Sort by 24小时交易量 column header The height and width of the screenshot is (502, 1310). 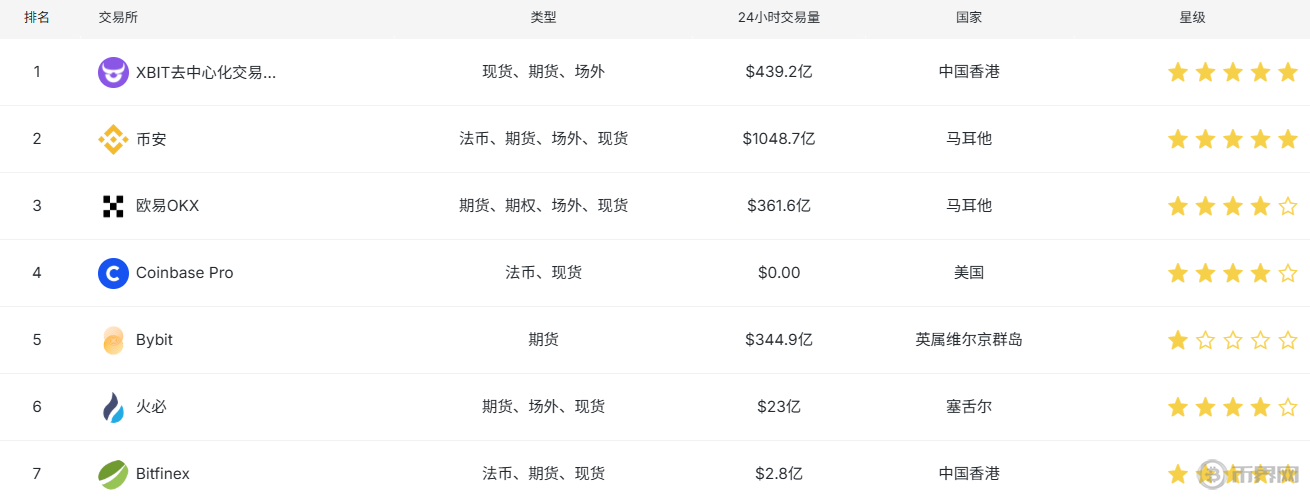coord(779,18)
